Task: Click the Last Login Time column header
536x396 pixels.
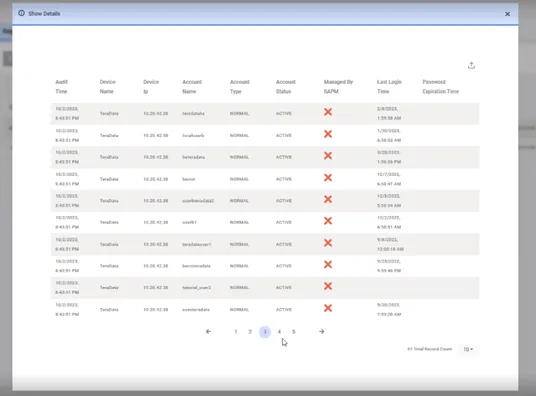Action: [389, 87]
